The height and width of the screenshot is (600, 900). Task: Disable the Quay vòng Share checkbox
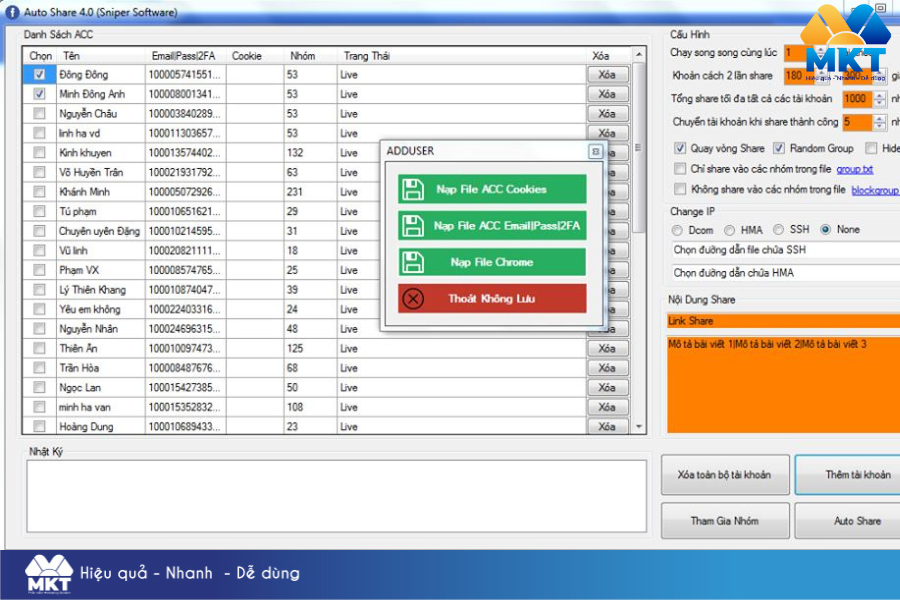tap(680, 149)
